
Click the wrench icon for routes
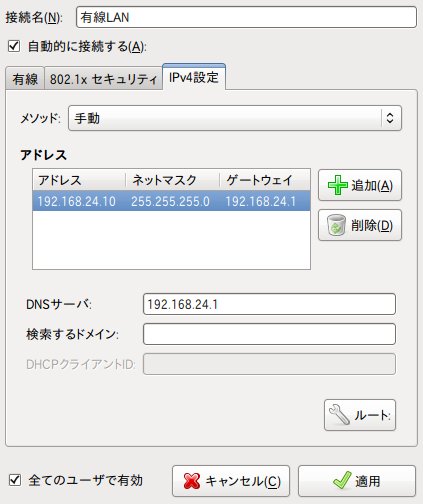click(x=339, y=415)
